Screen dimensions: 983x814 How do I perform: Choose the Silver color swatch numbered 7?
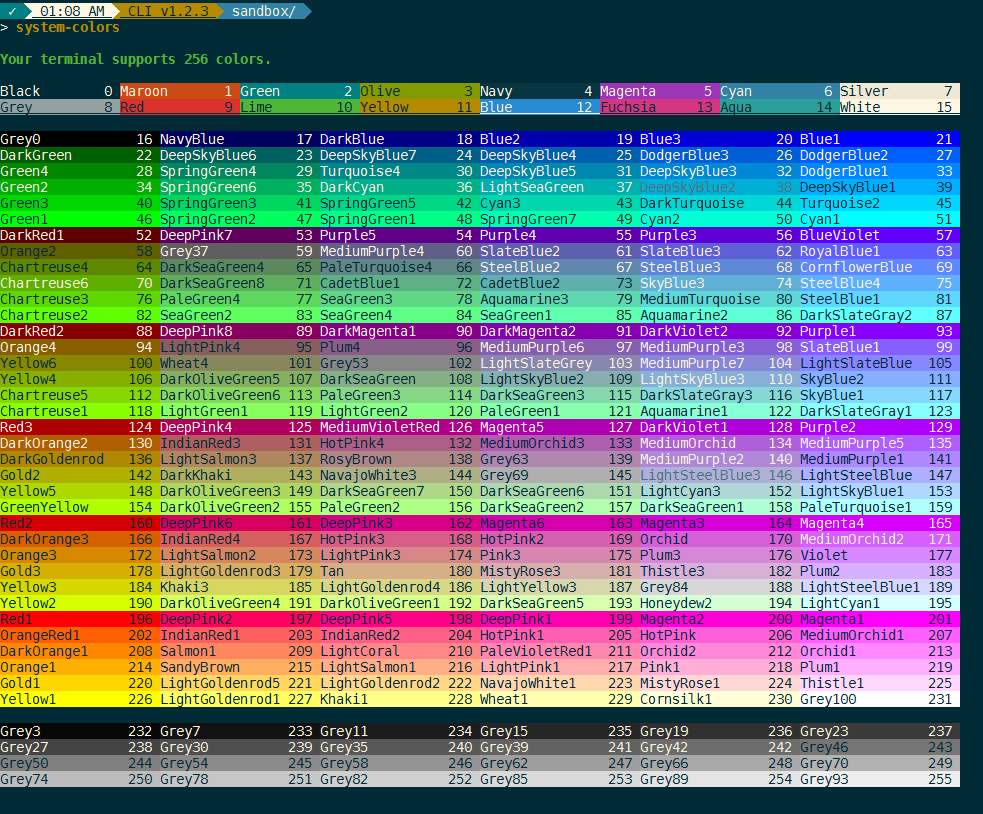[899, 92]
